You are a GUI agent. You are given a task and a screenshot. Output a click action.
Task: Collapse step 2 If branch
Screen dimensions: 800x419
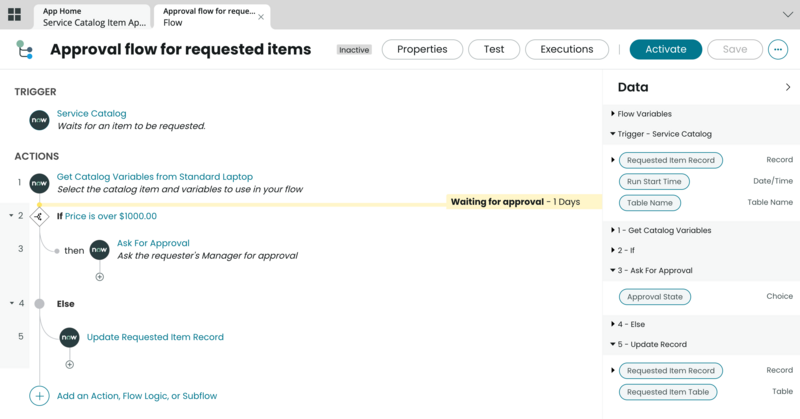click(x=11, y=216)
